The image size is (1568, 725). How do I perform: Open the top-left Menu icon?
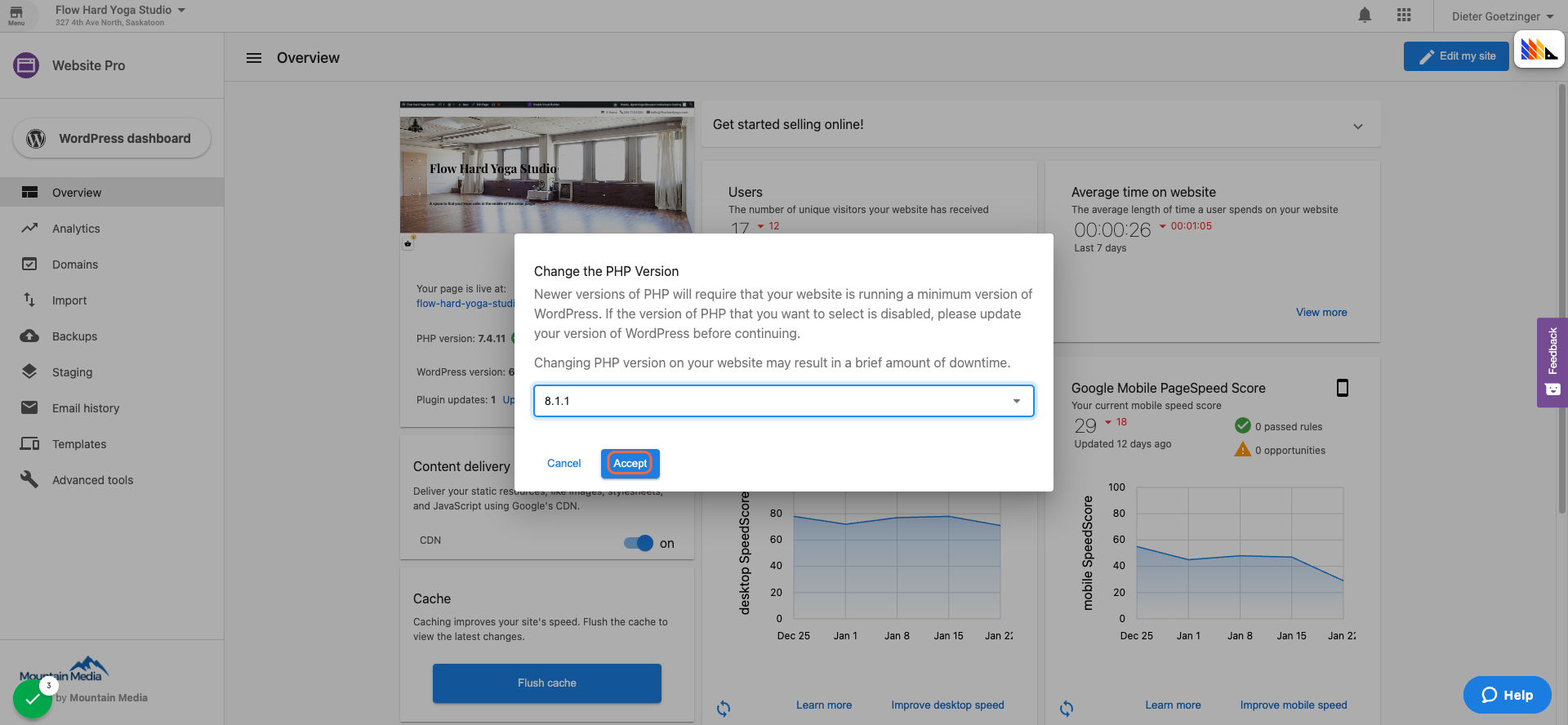click(x=16, y=16)
